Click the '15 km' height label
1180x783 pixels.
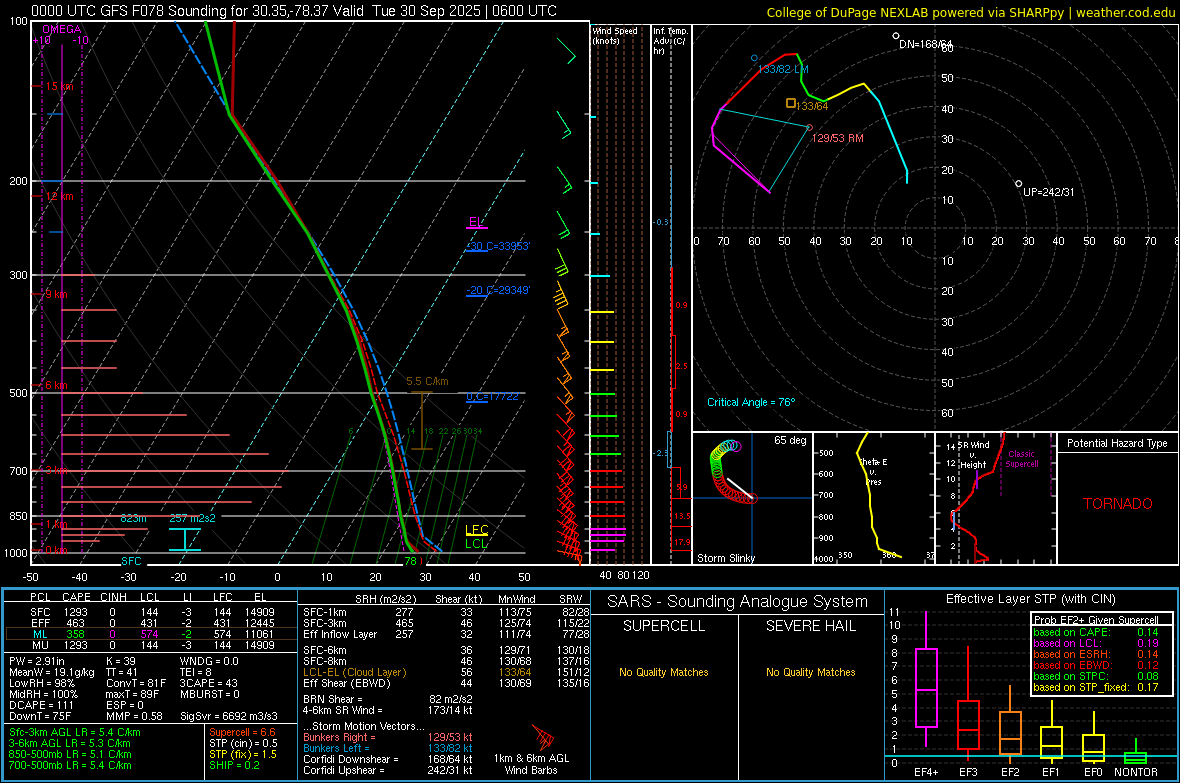click(59, 87)
